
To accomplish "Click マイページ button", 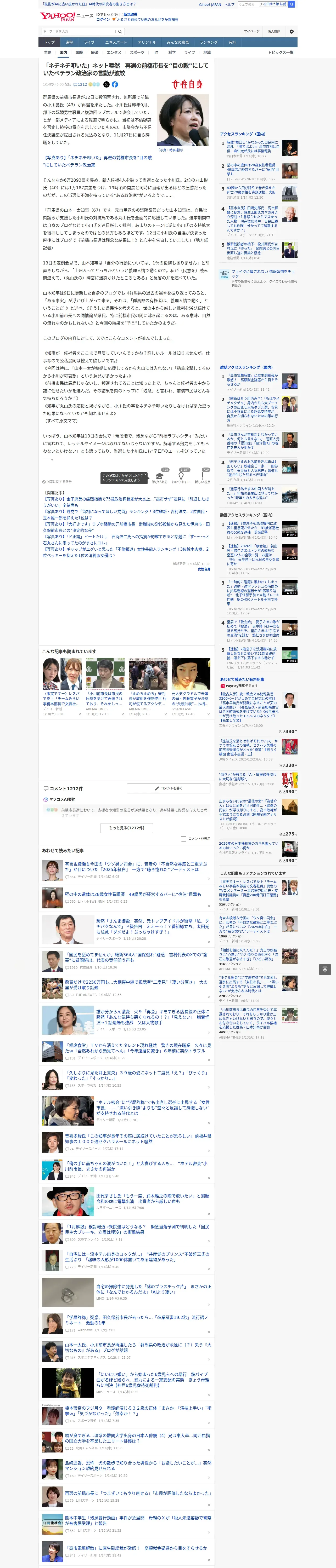I will coord(251,31).
